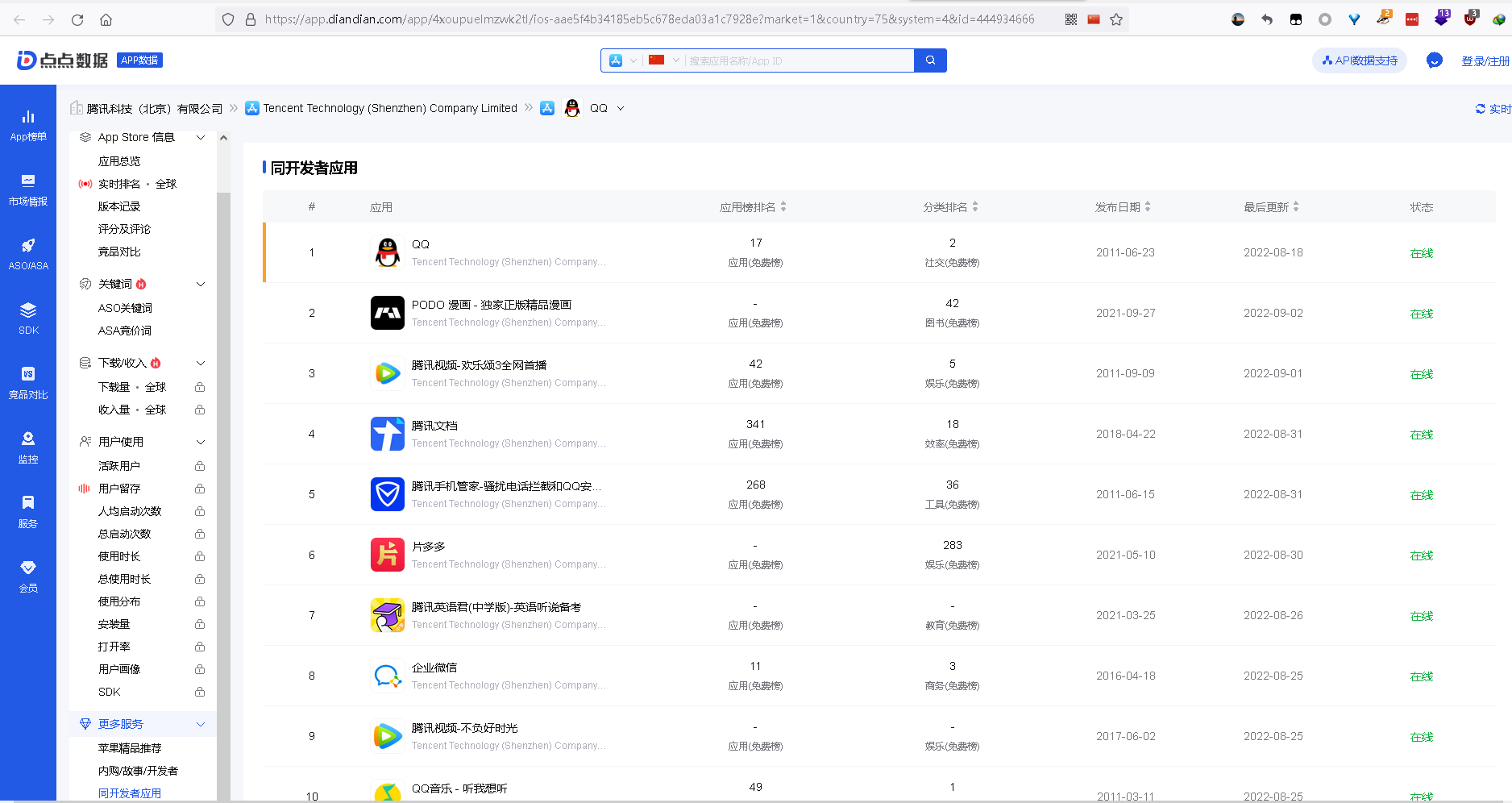1512x803 pixels.
Task: Click the 片多多 app icon
Action: pos(388,555)
